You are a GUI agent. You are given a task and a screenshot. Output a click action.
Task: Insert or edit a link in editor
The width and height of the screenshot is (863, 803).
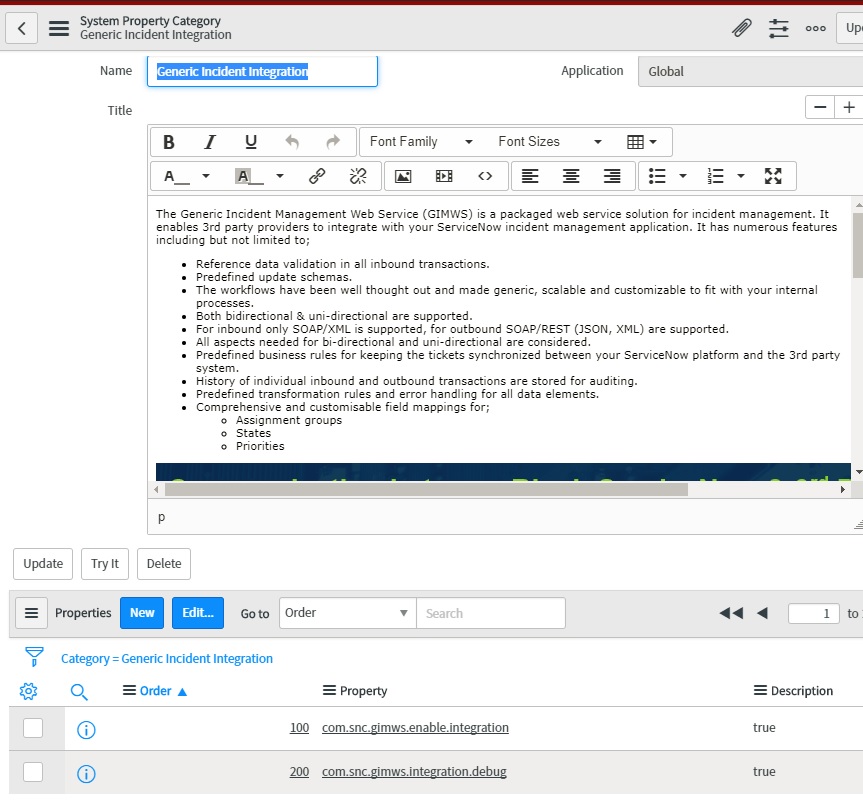pyautogui.click(x=317, y=176)
